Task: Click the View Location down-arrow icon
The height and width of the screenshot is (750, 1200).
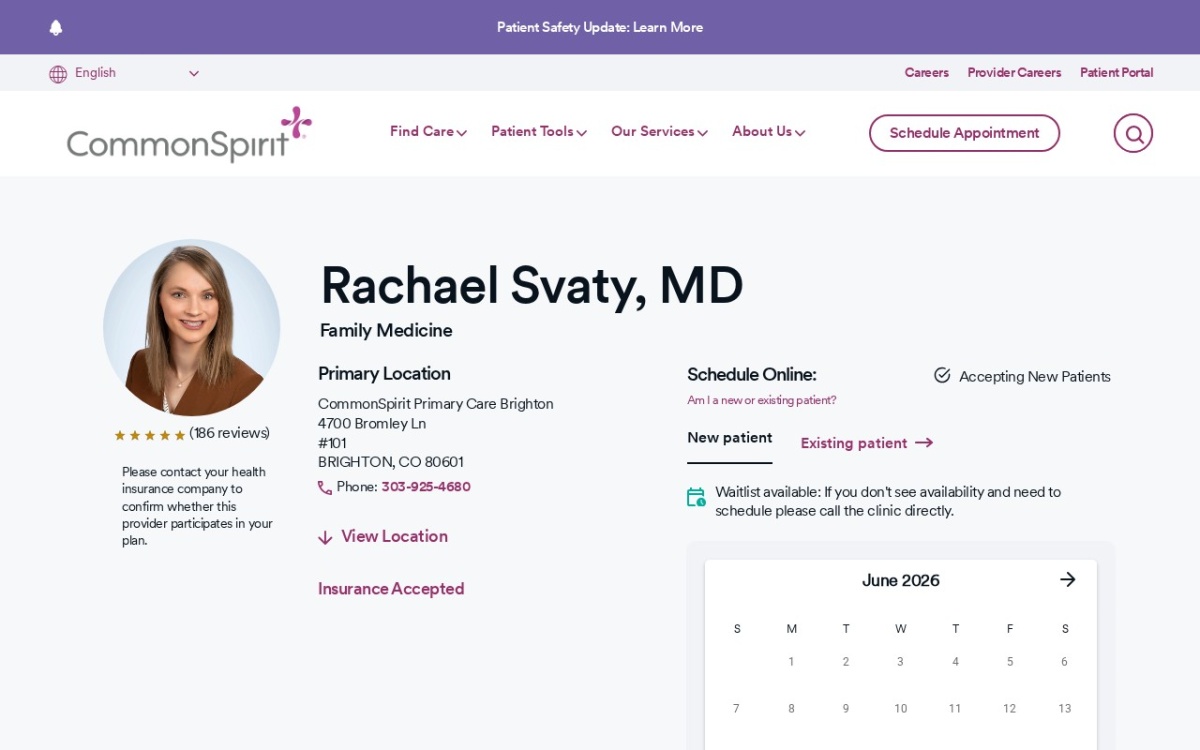Action: (x=325, y=538)
